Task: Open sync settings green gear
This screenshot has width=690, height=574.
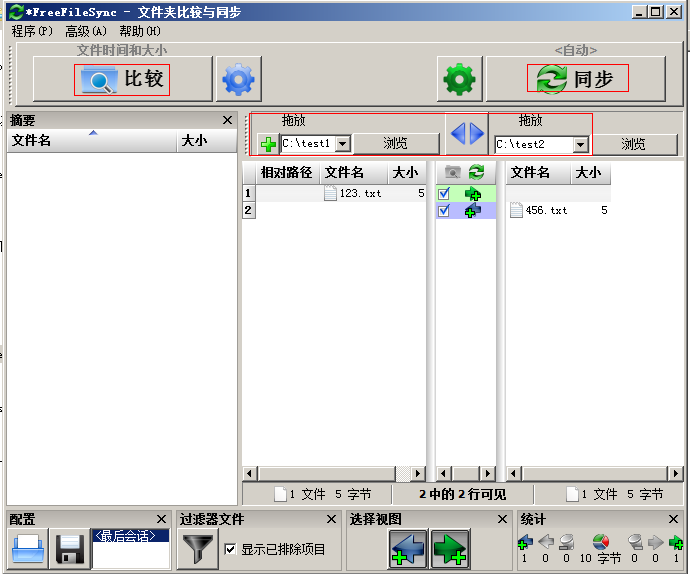Action: point(459,79)
